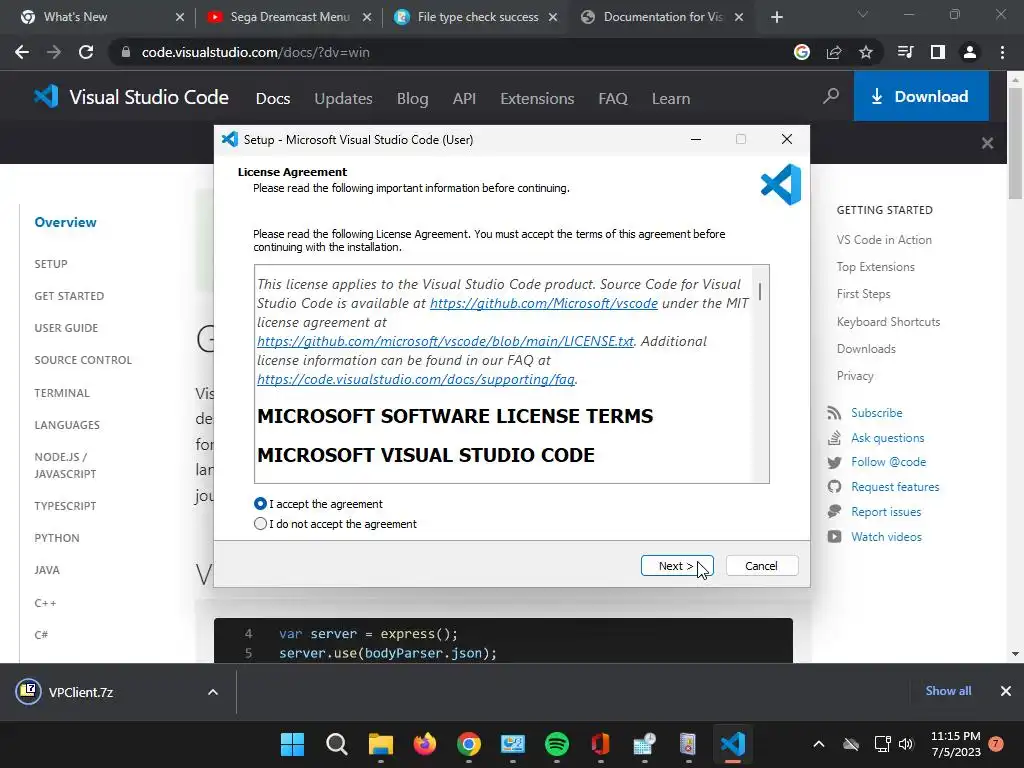
Task: Show hidden system tray icons chevron
Action: pyautogui.click(x=818, y=744)
